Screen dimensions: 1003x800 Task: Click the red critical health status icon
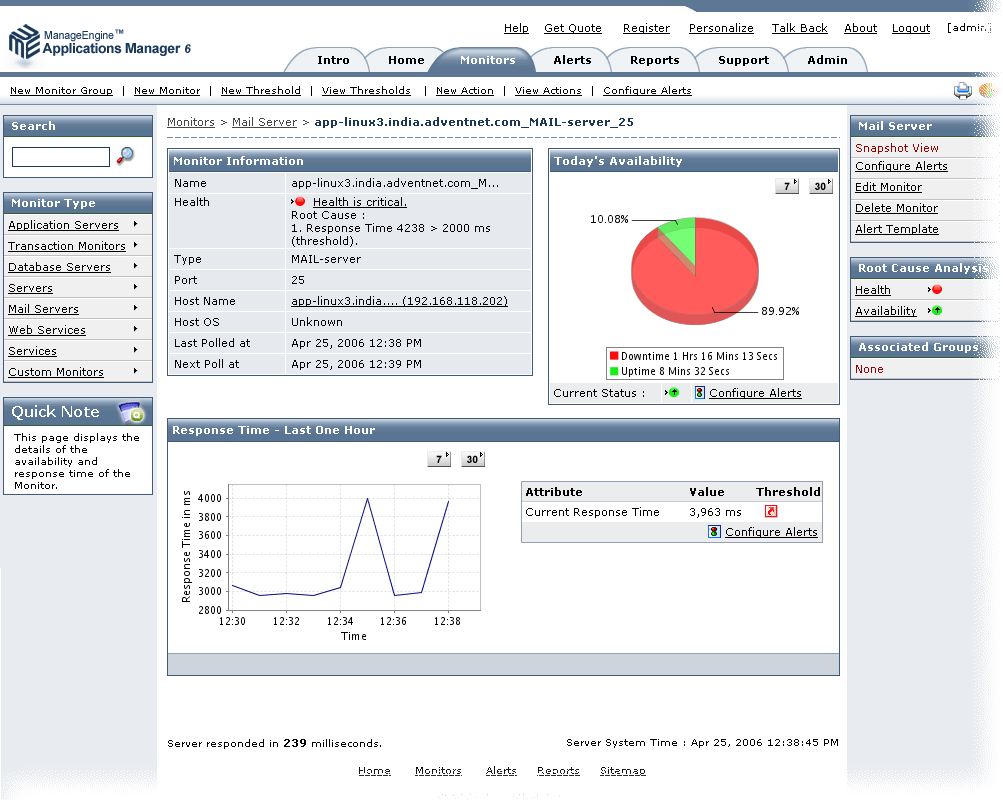point(299,202)
